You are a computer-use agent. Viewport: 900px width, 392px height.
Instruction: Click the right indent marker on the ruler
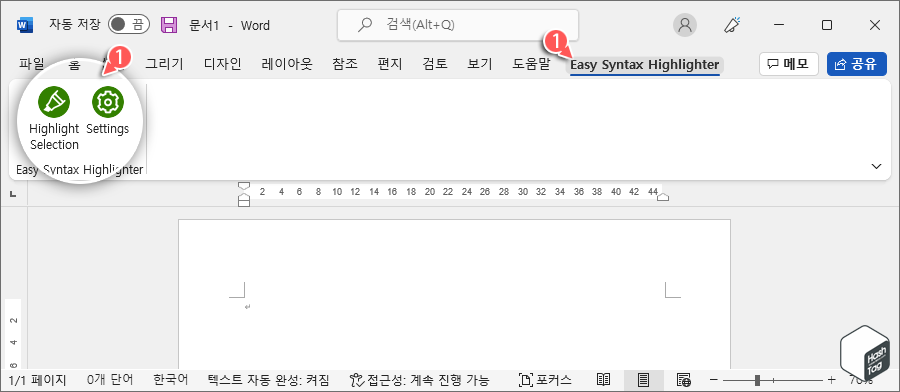[663, 197]
